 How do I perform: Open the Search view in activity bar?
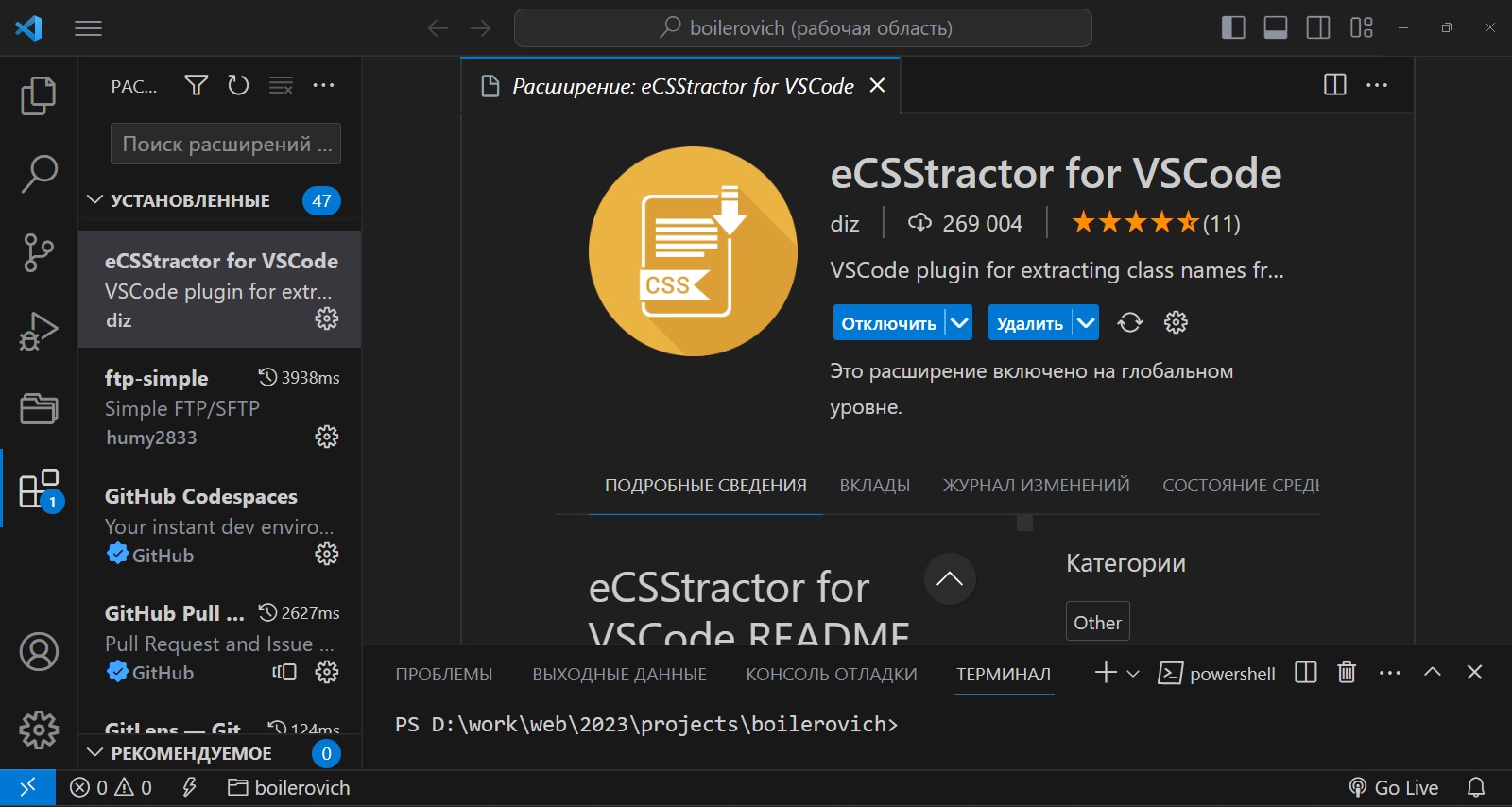pos(39,174)
